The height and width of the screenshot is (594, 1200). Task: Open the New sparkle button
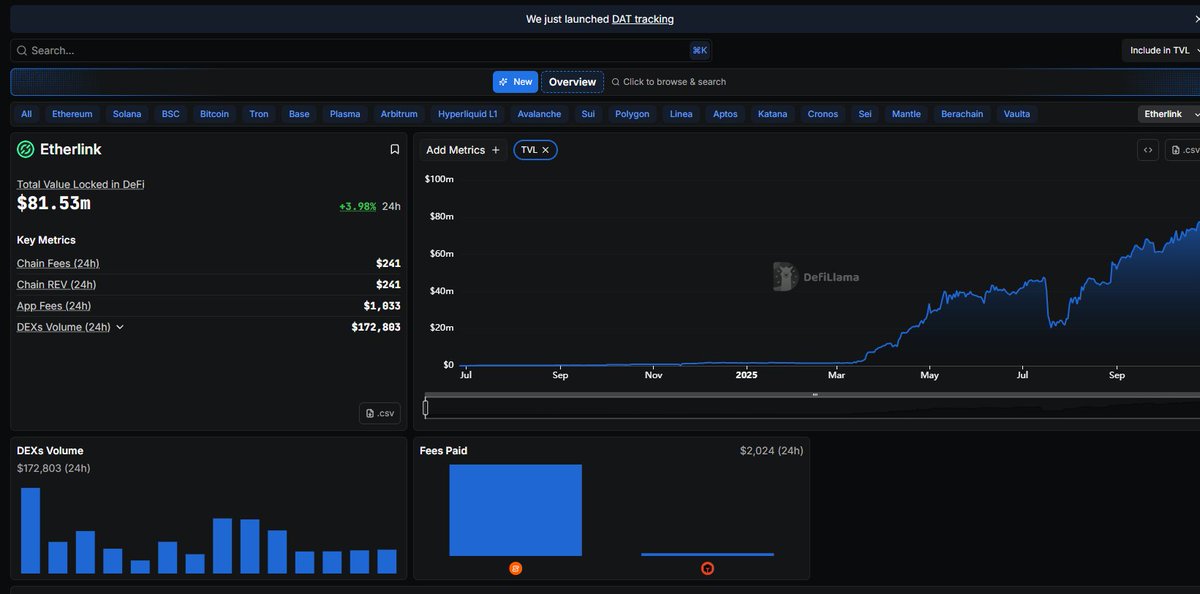coord(515,82)
